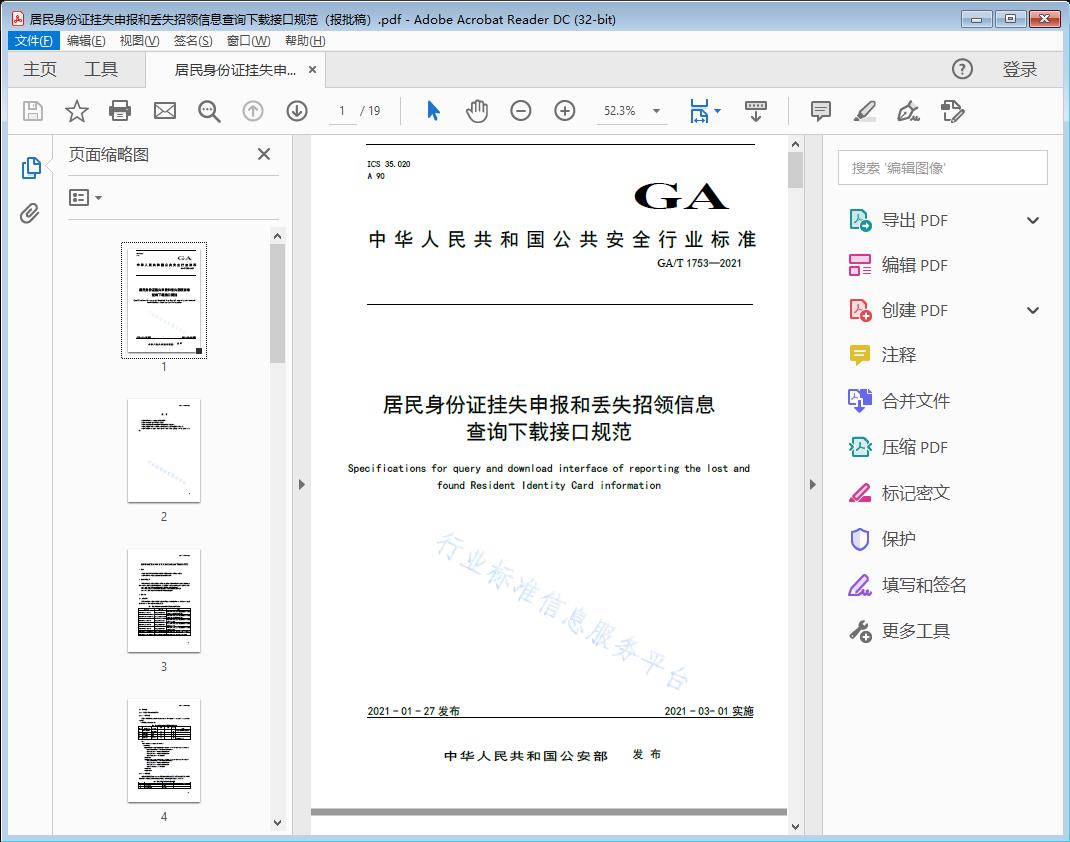This screenshot has width=1070, height=842.
Task: Add bookmark with the star icon
Action: click(x=77, y=111)
